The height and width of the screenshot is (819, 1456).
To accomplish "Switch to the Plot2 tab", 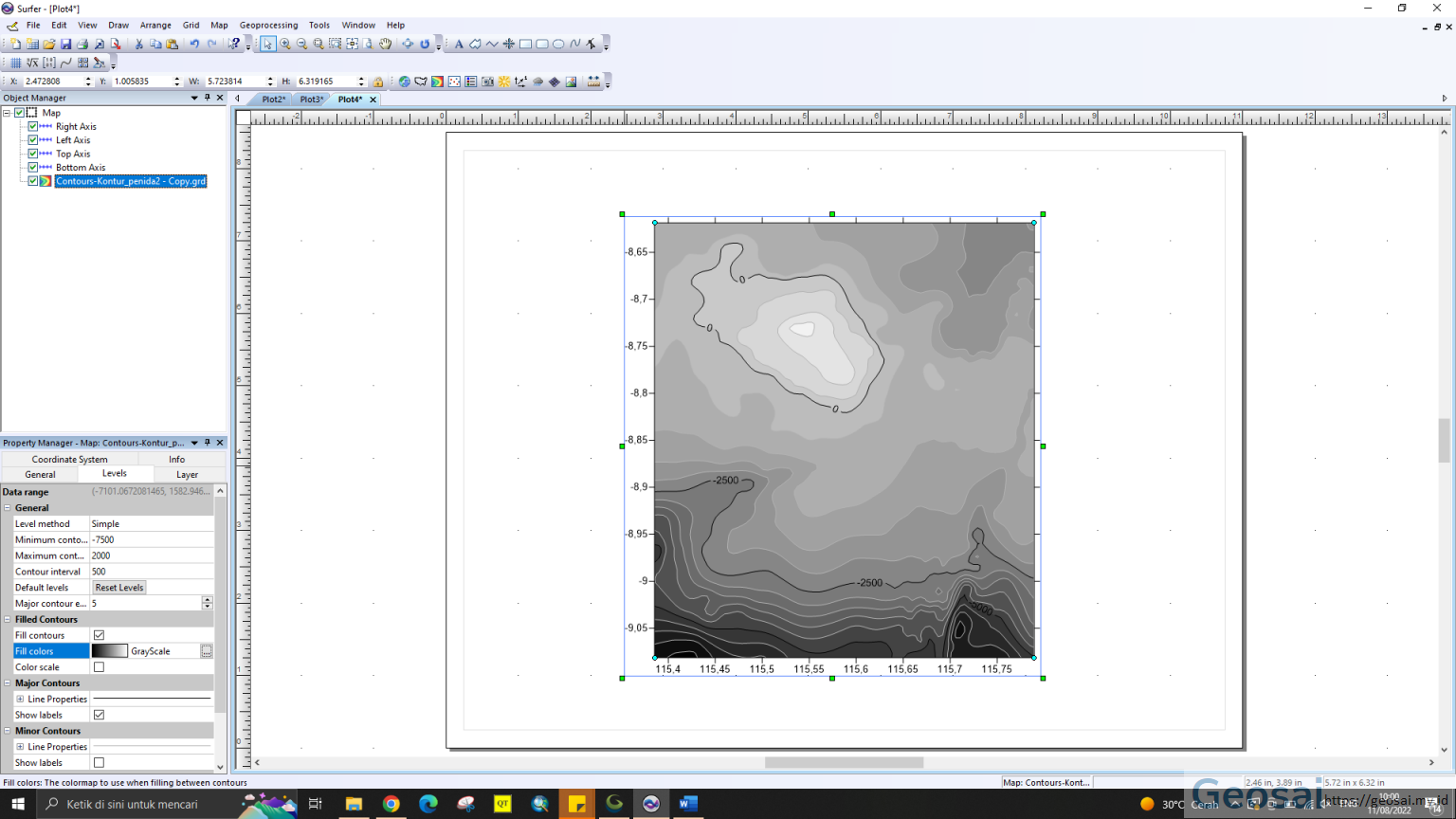I will pyautogui.click(x=273, y=99).
